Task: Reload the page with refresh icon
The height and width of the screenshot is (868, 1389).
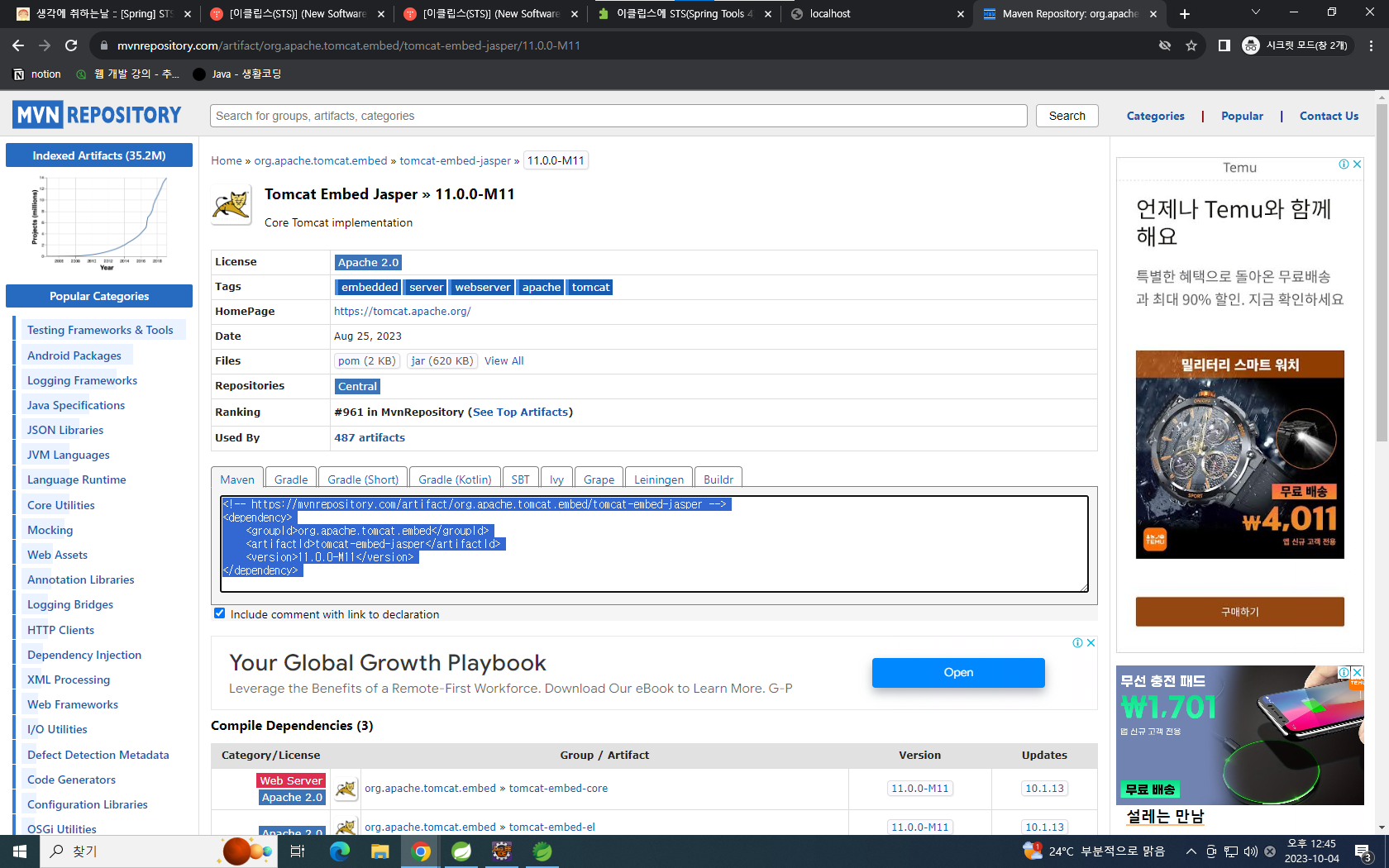Action: (x=71, y=45)
